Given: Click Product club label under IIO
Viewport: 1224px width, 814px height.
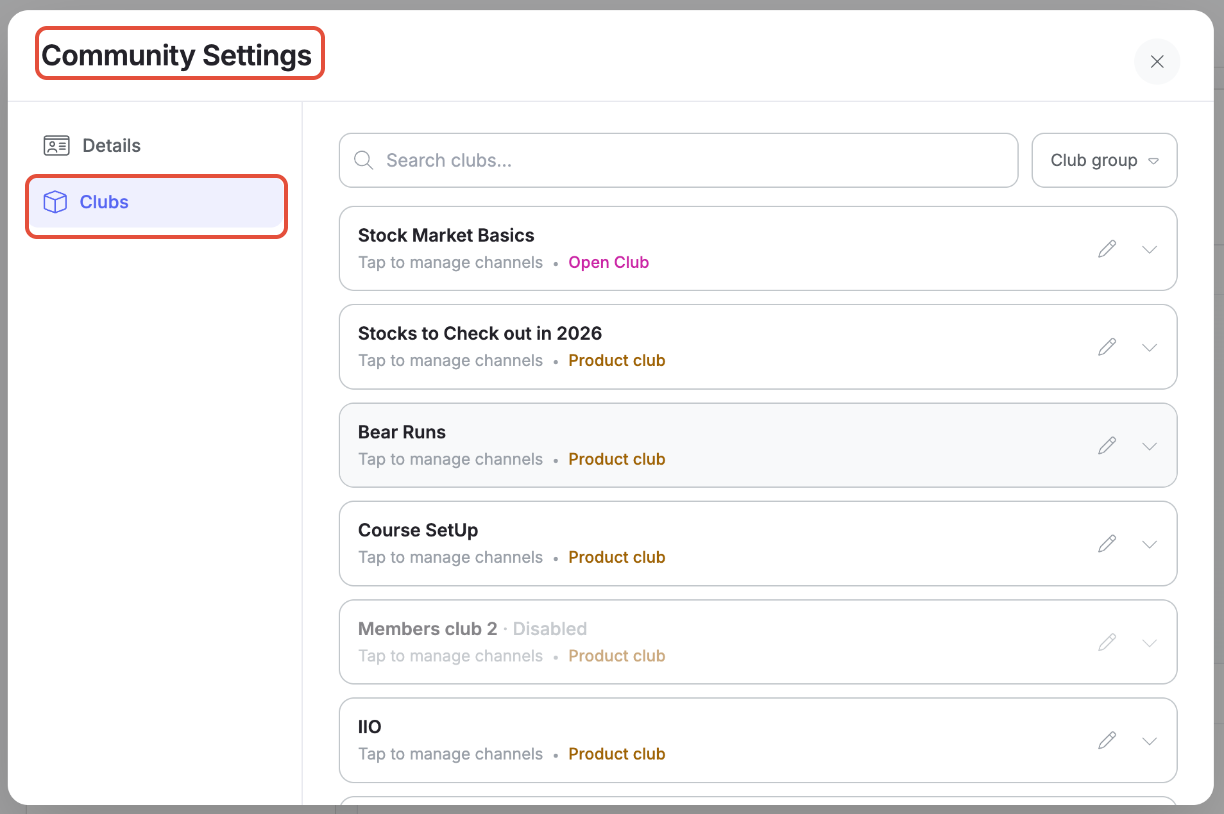Looking at the screenshot, I should 617,754.
